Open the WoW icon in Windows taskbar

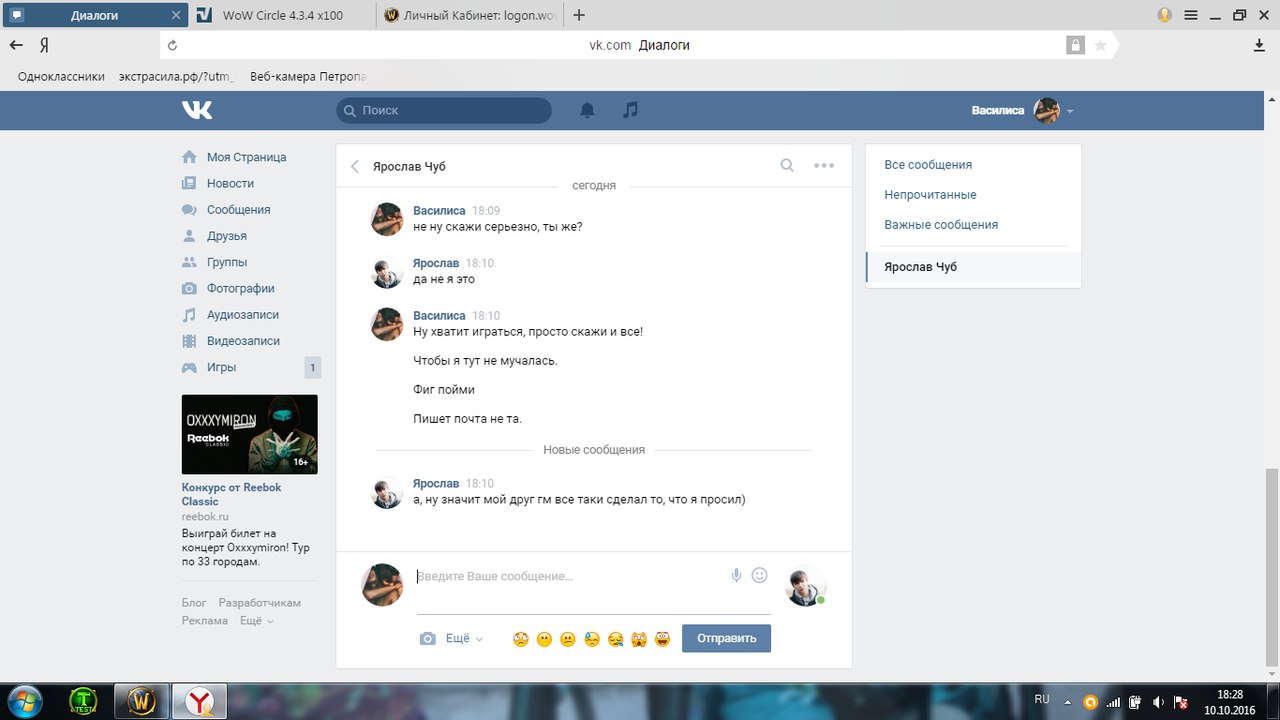click(x=141, y=701)
